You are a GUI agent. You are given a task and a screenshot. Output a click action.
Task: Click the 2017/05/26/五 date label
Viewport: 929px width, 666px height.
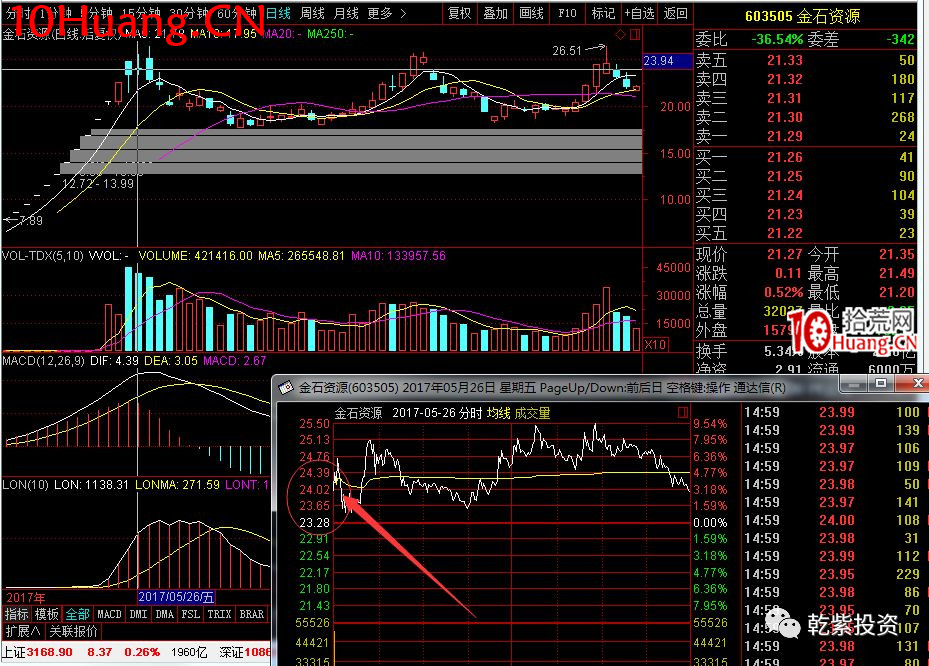tap(176, 597)
